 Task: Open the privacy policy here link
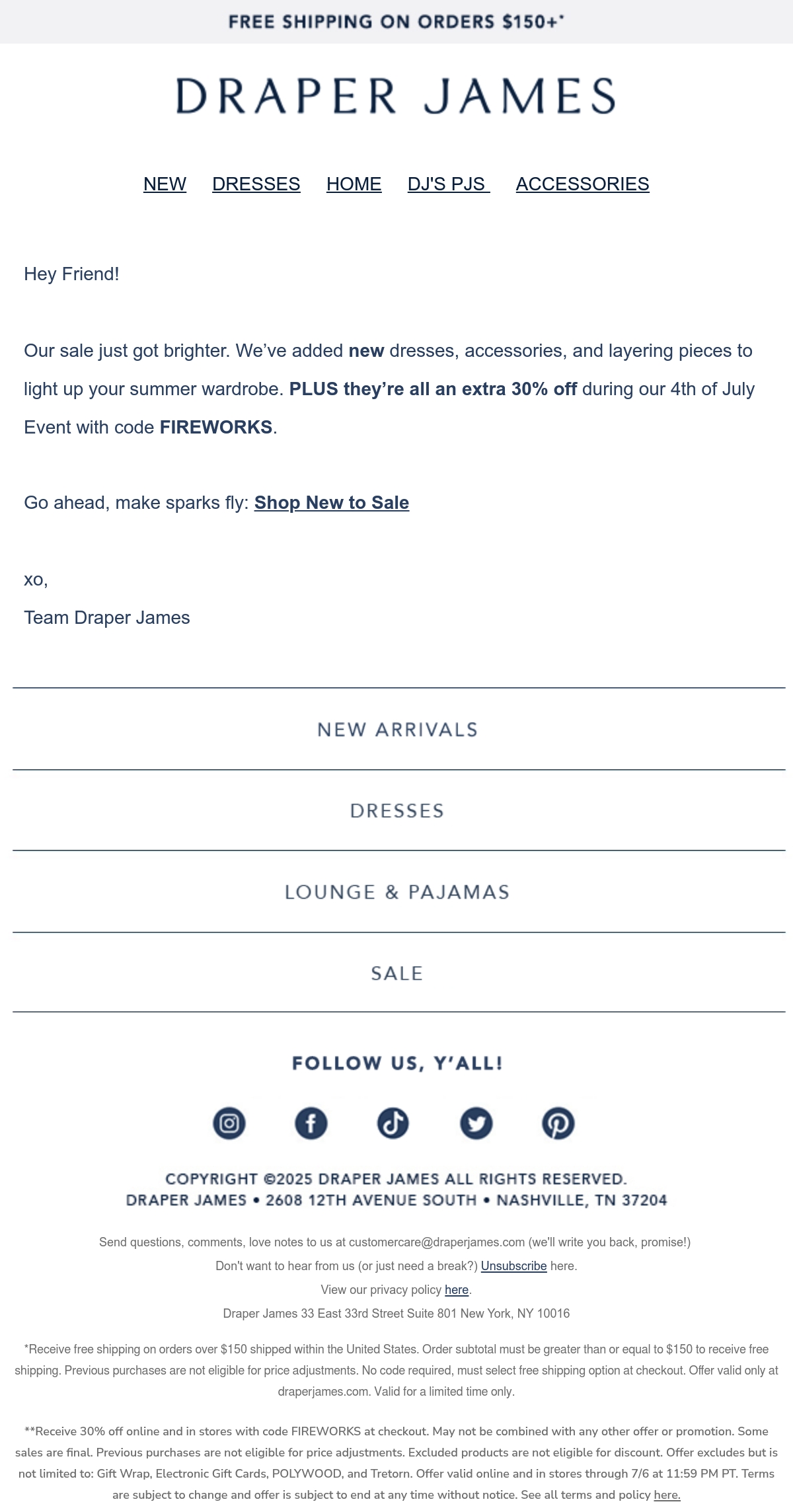(x=457, y=1290)
